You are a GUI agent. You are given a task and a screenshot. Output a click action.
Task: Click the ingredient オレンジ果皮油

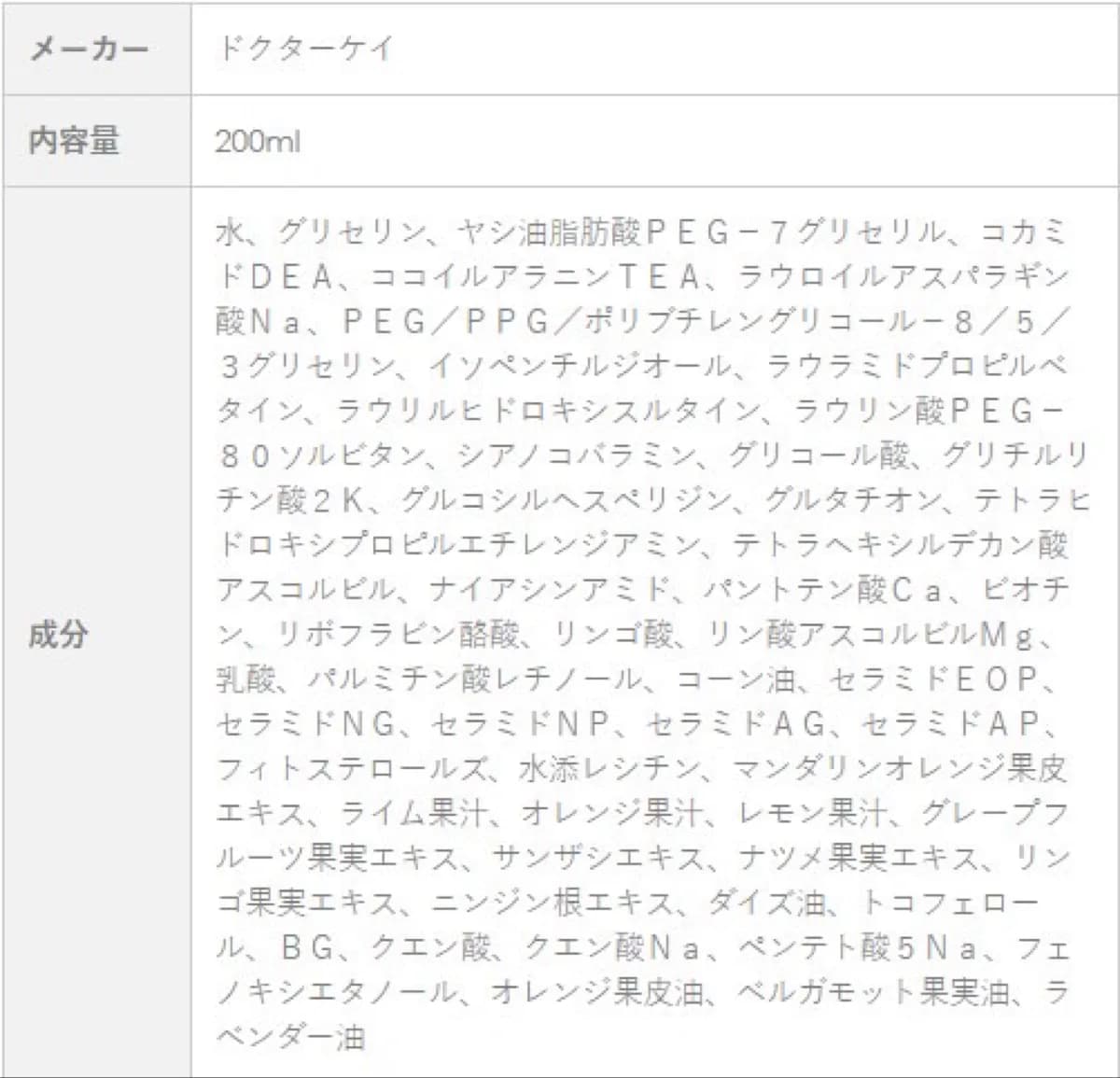coord(596,993)
